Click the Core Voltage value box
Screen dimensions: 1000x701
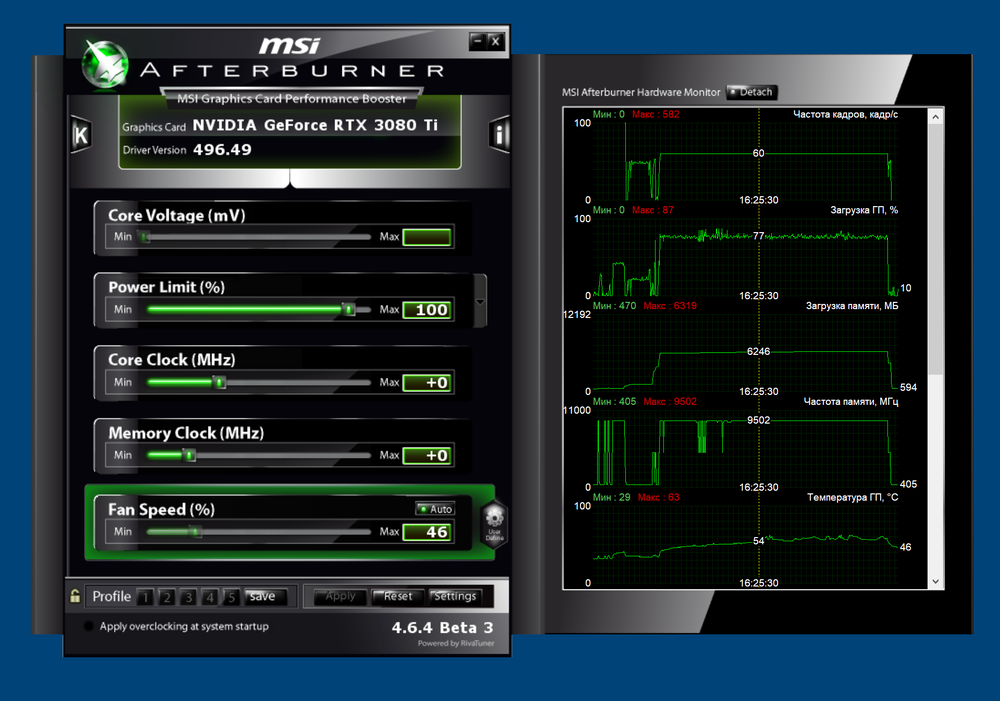[x=427, y=237]
